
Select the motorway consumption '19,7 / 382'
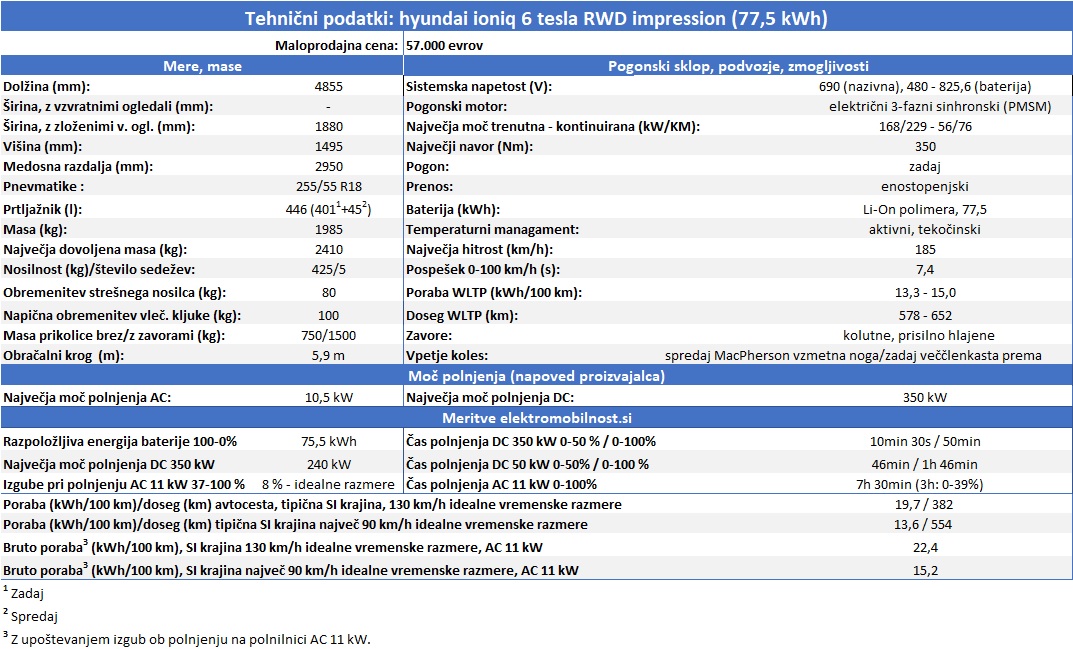click(924, 505)
